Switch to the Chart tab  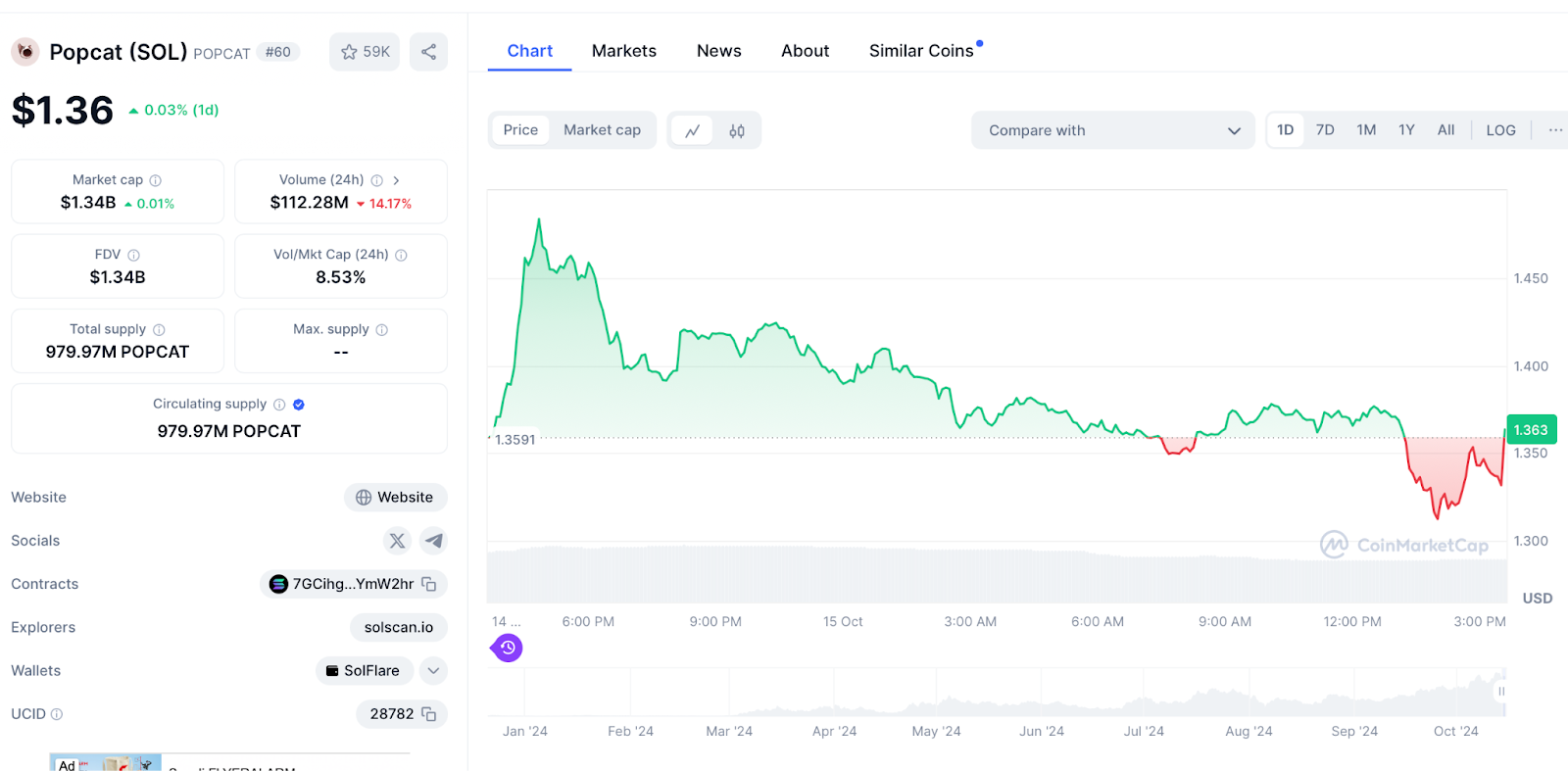point(530,51)
